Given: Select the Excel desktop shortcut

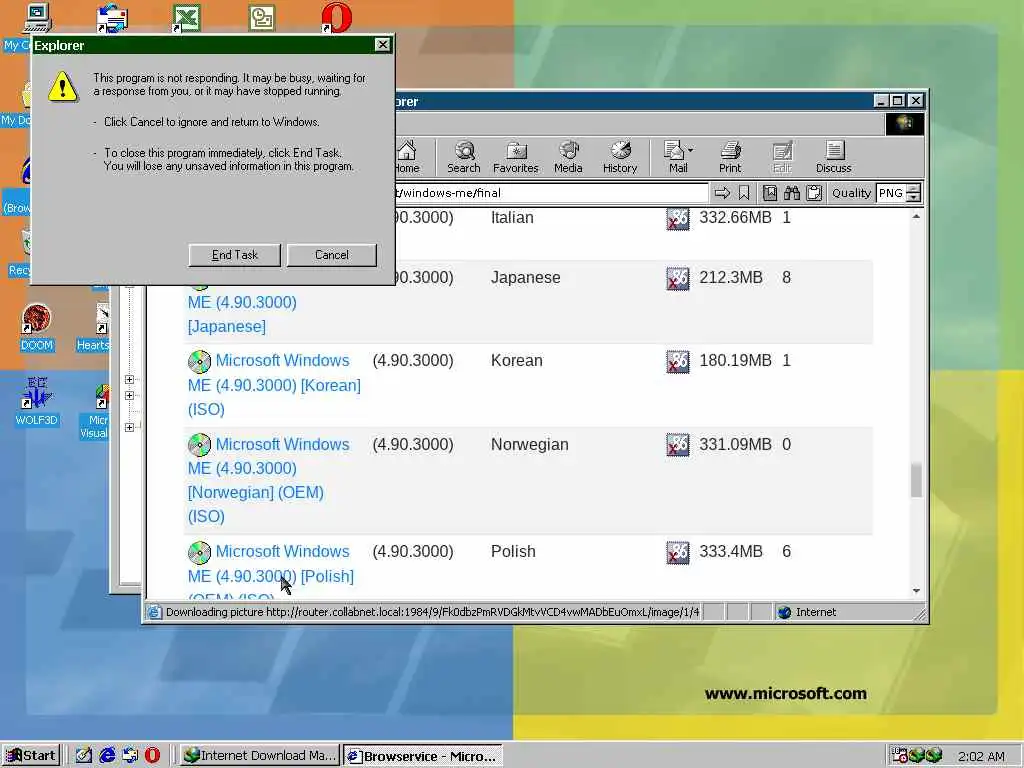Looking at the screenshot, I should [186, 18].
